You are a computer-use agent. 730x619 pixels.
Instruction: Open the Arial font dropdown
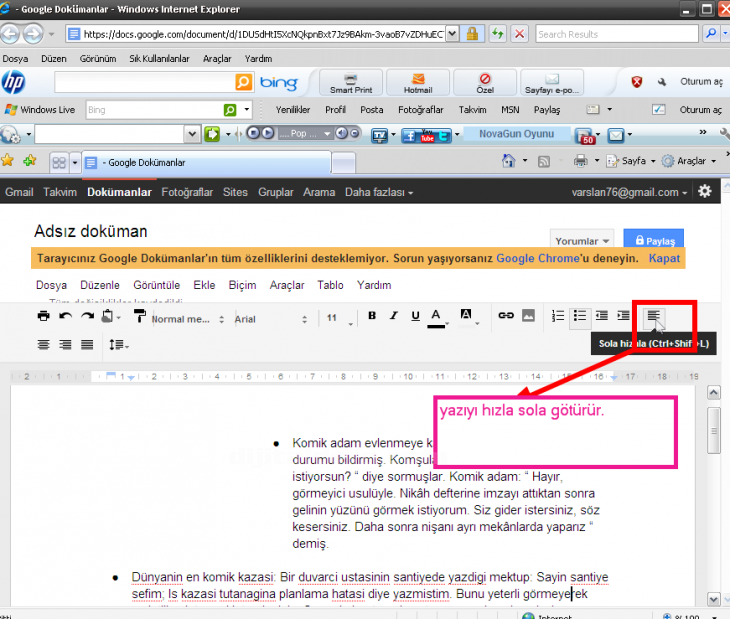click(271, 319)
